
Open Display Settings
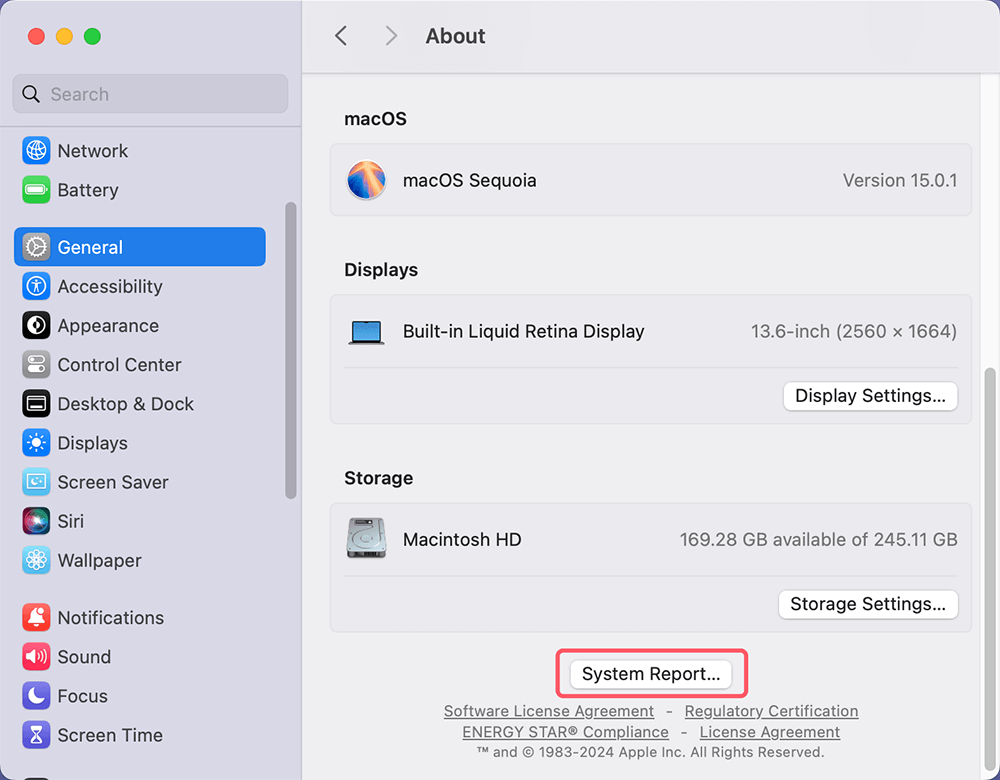click(x=869, y=396)
